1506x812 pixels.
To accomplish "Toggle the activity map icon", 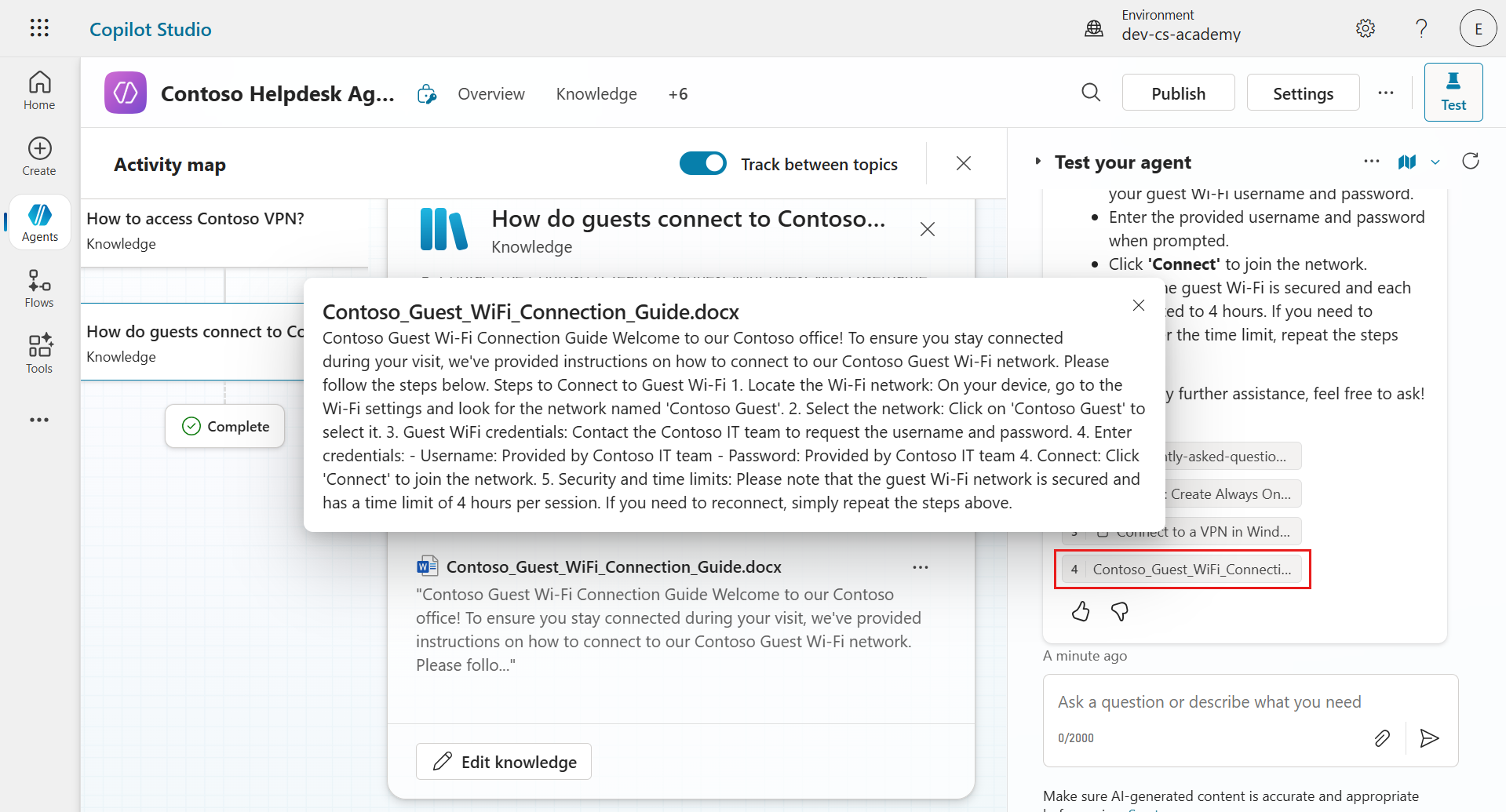I will click(x=1407, y=162).
